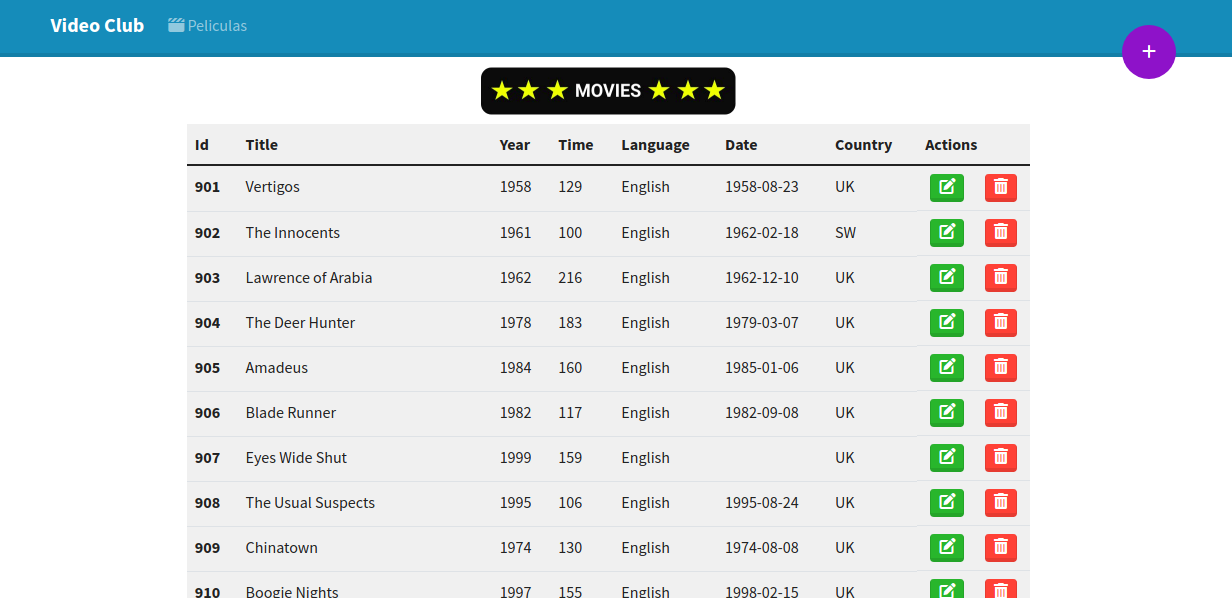Select the Year column header
Screen dimensions: 1232x598
click(515, 145)
